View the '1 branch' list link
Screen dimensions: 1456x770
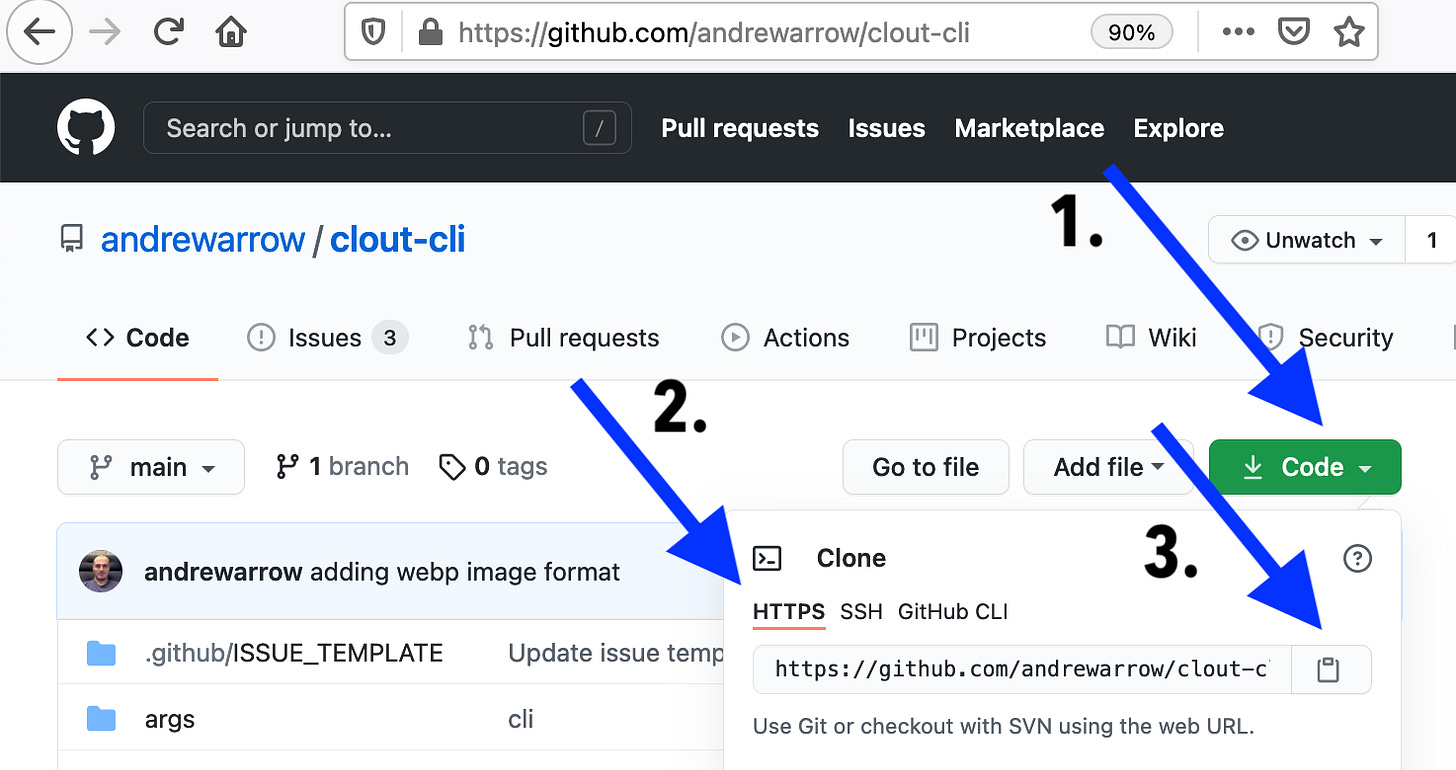(342, 467)
